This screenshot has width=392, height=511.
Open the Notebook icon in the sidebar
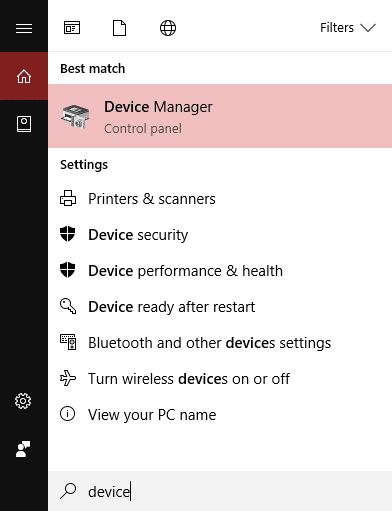coord(24,124)
